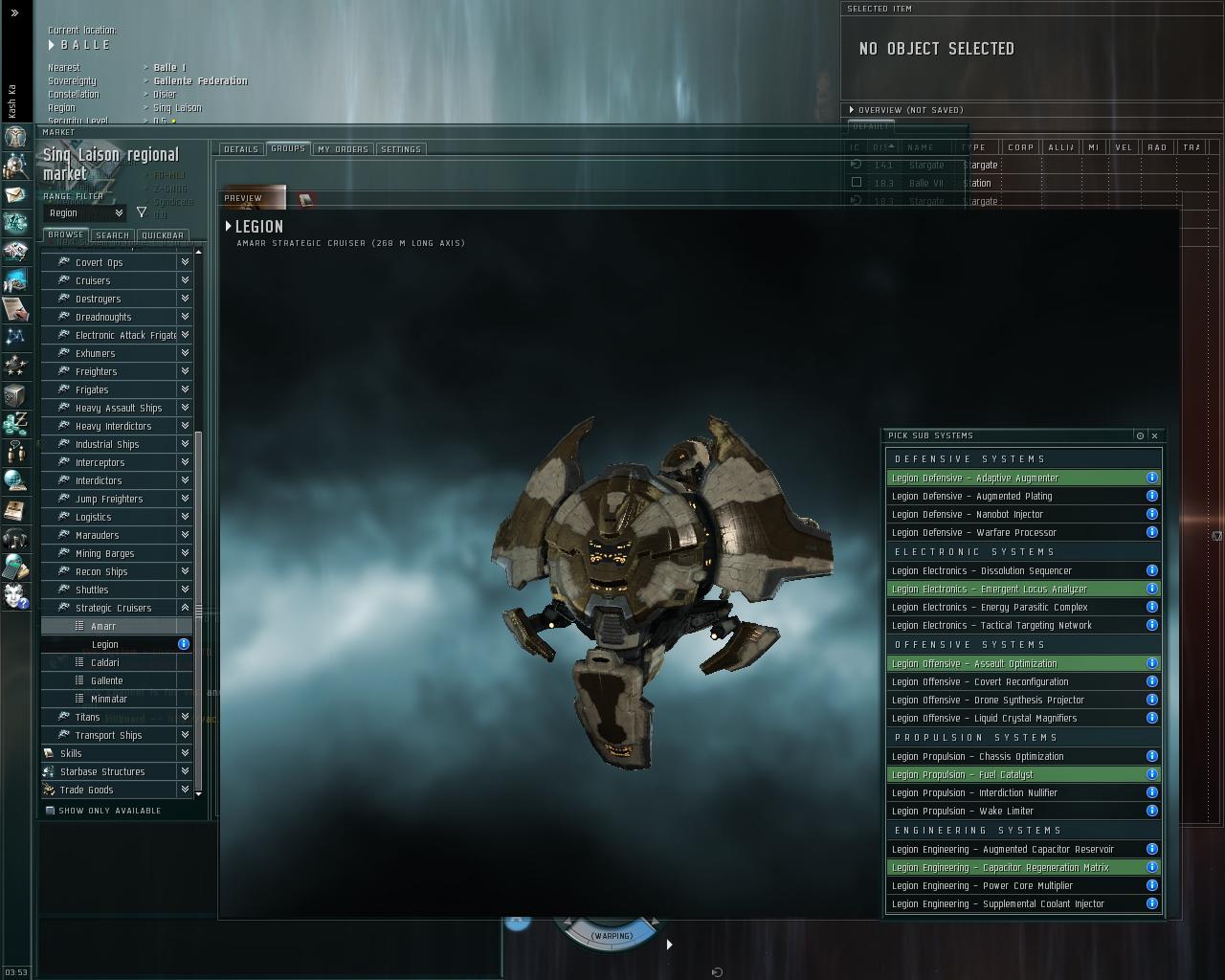Select Legion Offensive - Liquid Crystal Magnifiers

click(1023, 718)
